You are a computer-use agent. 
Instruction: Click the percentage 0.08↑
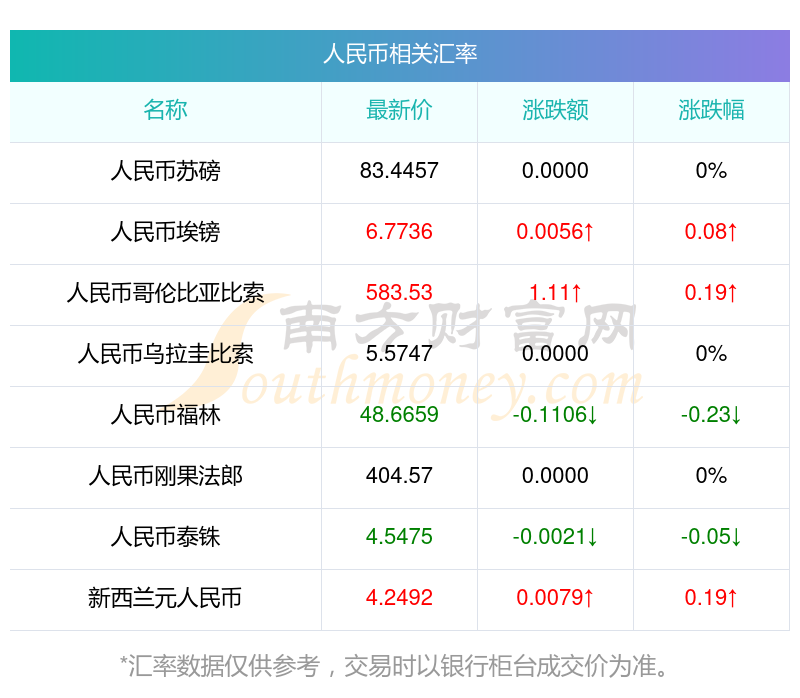(711, 232)
